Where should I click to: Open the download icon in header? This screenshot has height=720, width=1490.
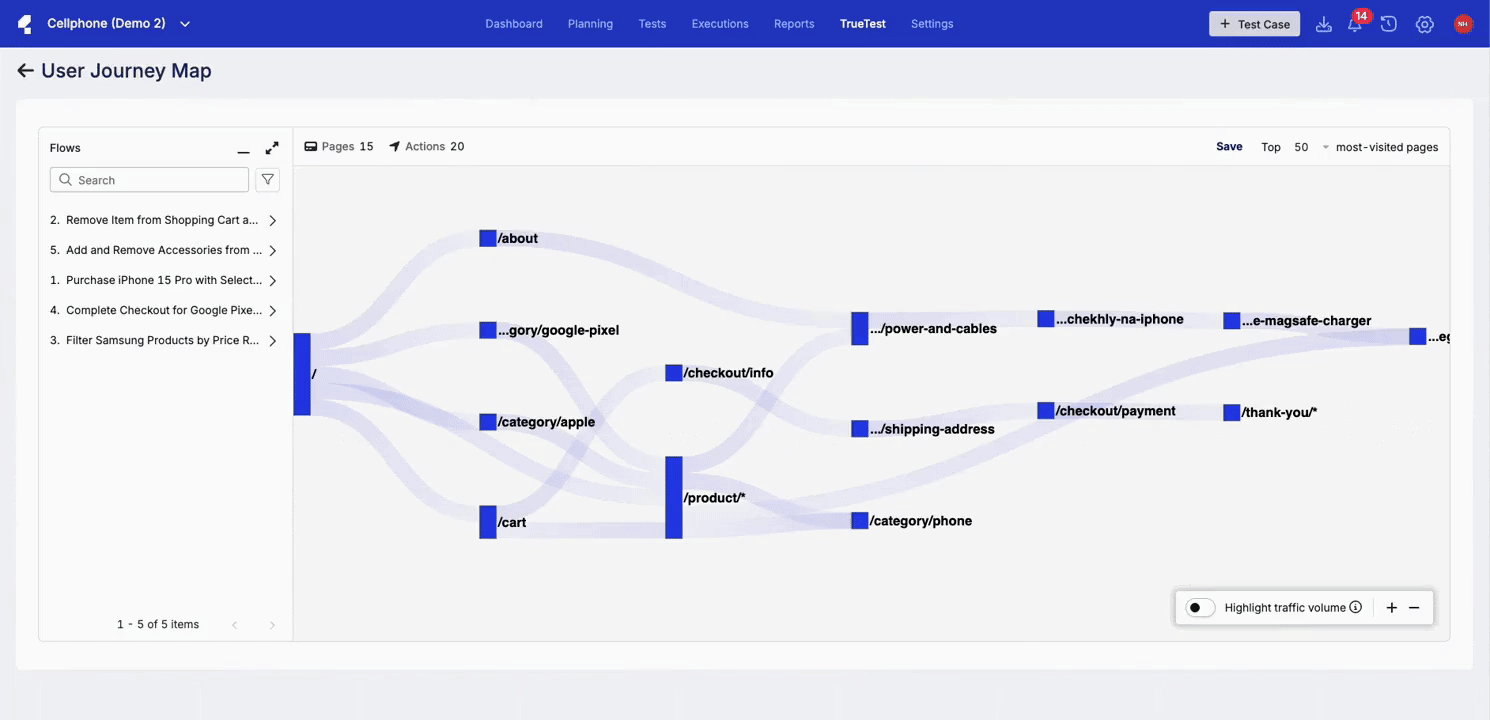pyautogui.click(x=1323, y=24)
